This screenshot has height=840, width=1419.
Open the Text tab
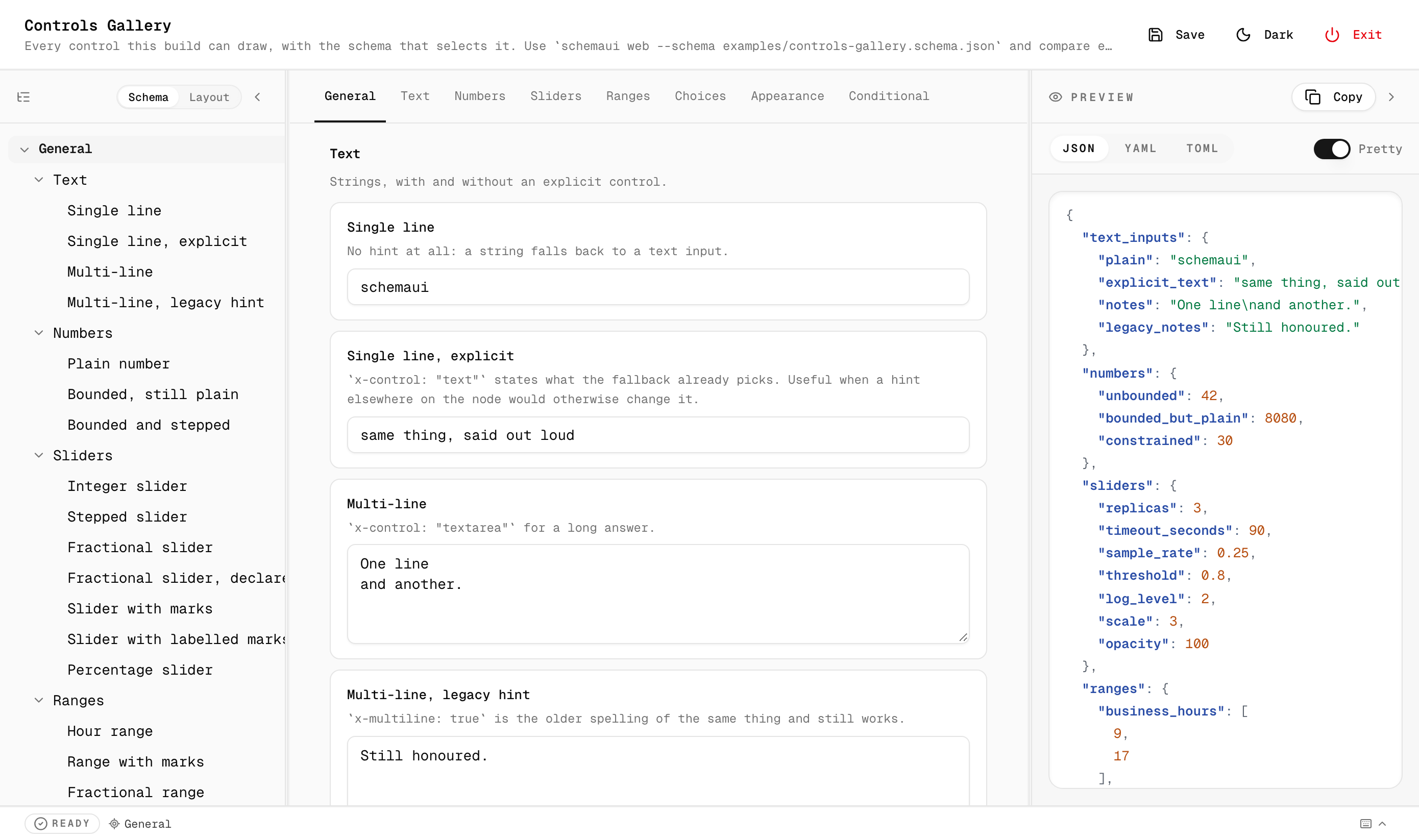point(415,96)
